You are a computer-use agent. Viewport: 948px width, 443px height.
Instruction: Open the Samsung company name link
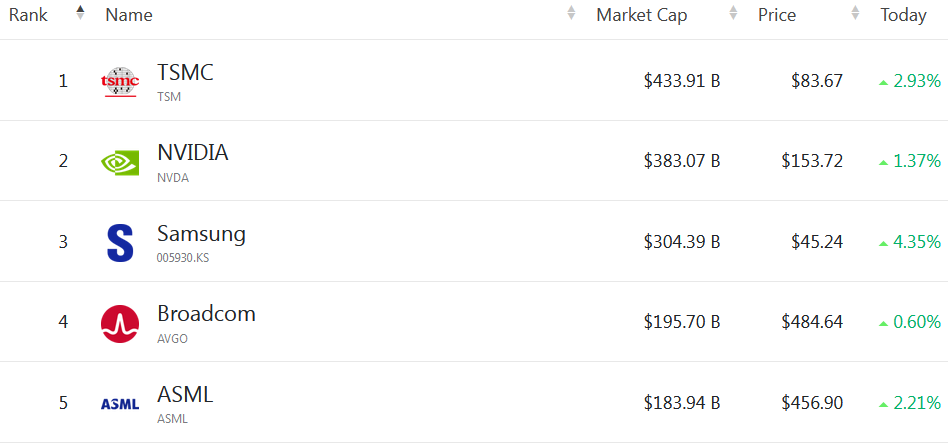201,234
